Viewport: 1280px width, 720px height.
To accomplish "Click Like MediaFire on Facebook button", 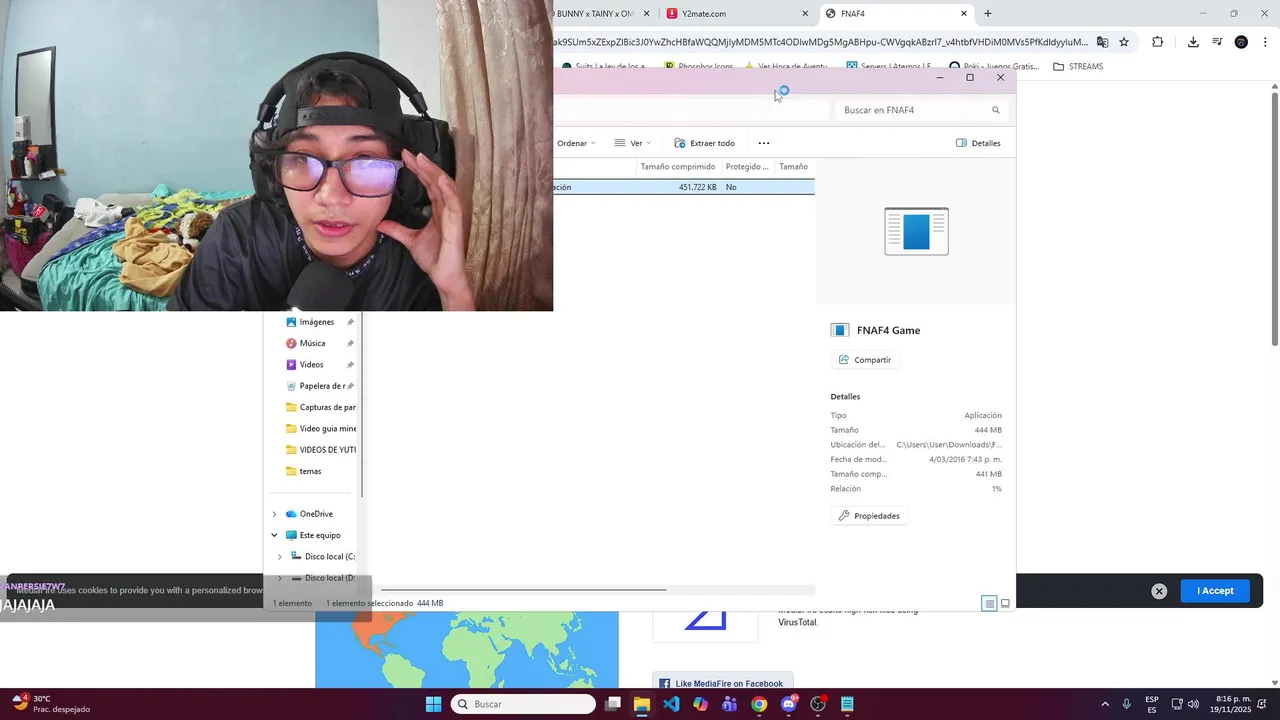I will [x=722, y=684].
